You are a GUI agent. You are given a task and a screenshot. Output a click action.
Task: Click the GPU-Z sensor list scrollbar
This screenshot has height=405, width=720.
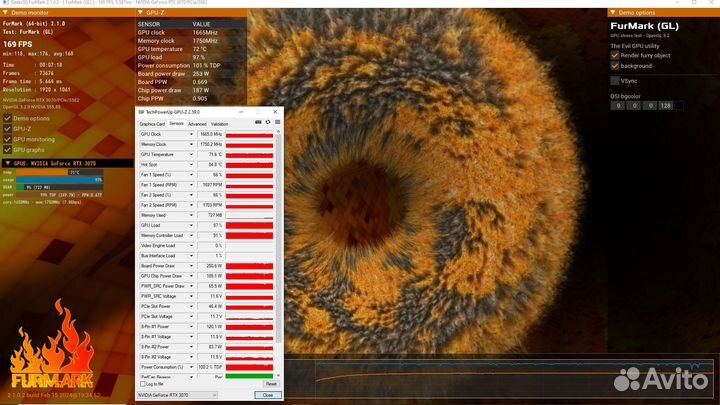point(278,239)
